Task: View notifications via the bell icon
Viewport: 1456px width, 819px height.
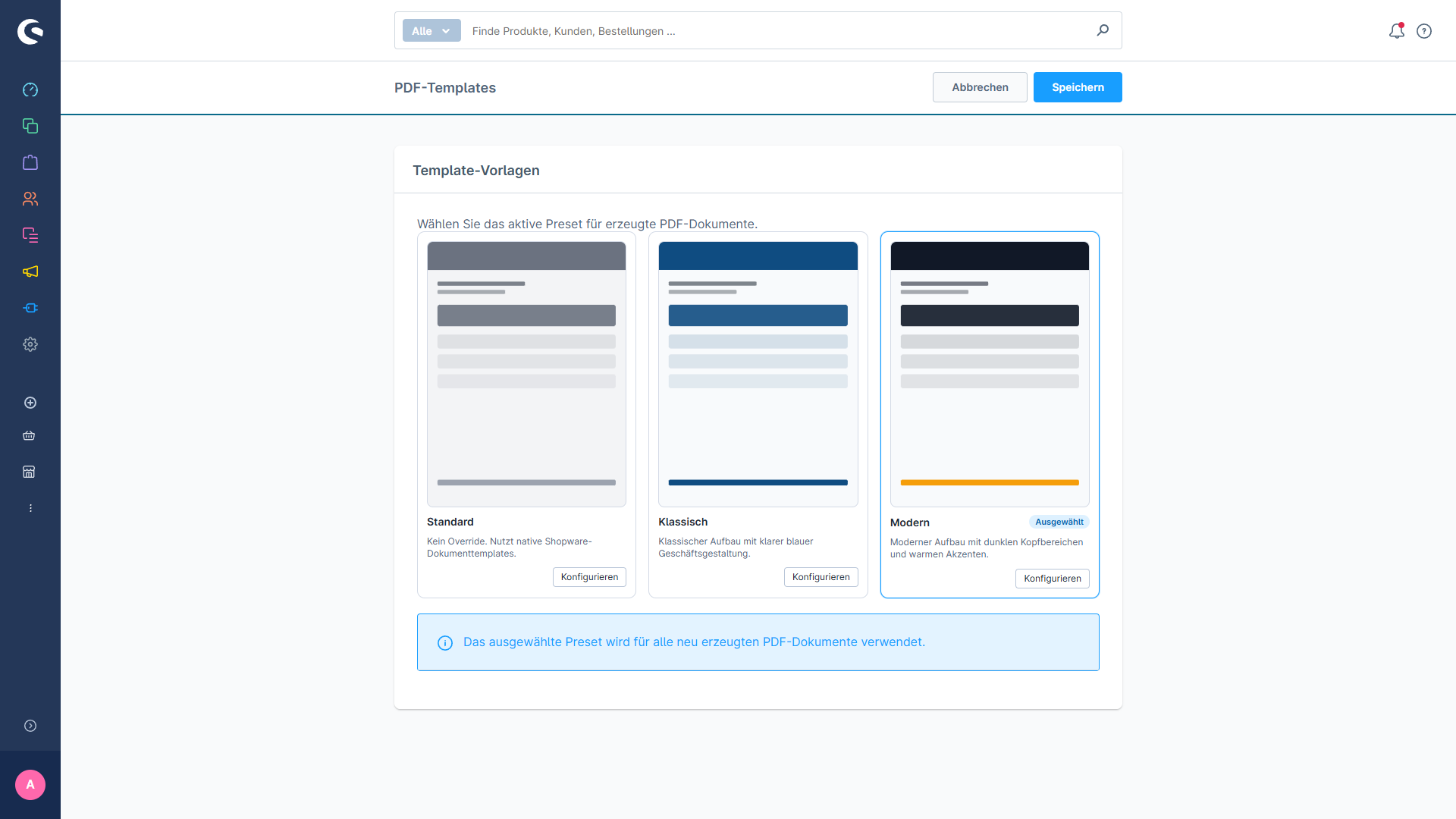Action: point(1397,31)
